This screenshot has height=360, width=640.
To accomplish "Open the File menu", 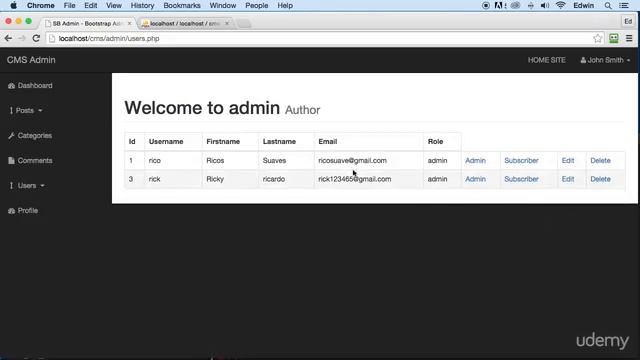I will coord(69,5).
